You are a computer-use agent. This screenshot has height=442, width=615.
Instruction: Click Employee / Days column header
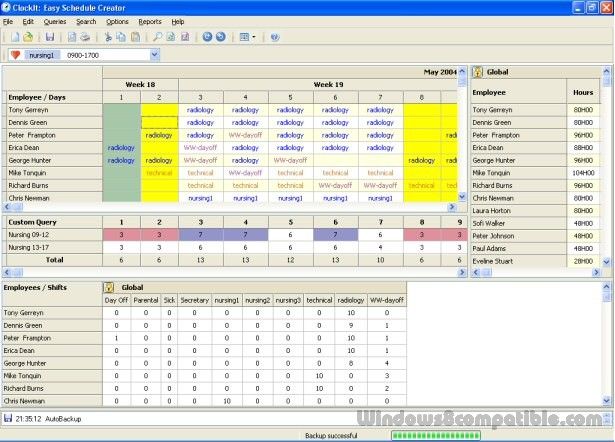(53, 97)
